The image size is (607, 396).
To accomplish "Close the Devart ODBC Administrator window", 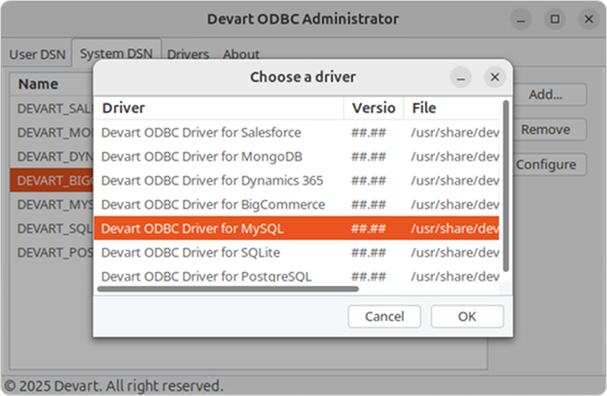I will (589, 19).
